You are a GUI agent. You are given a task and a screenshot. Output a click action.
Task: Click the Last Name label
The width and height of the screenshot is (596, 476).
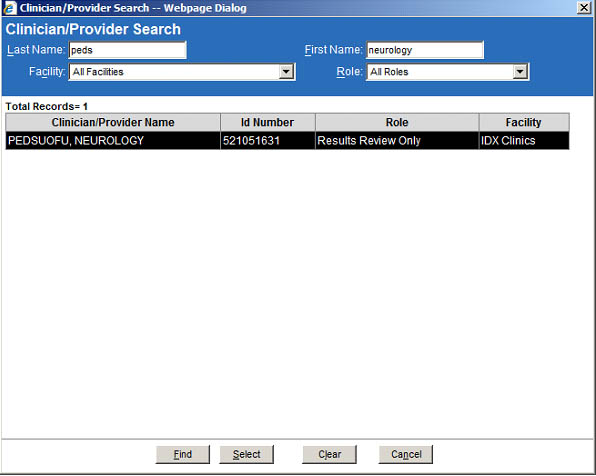pyautogui.click(x=36, y=50)
